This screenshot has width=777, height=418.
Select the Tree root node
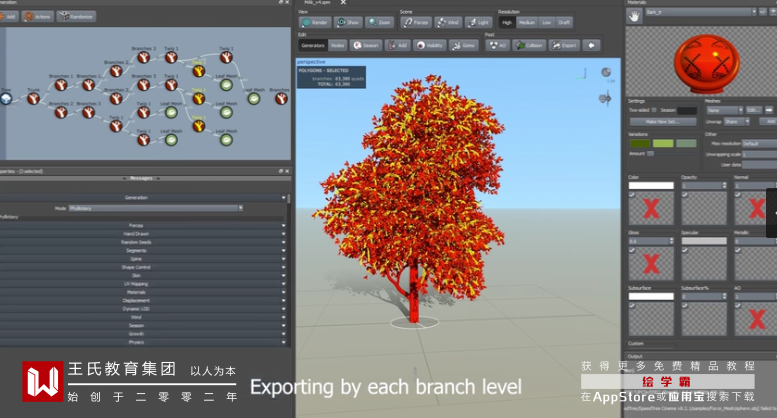(6, 99)
